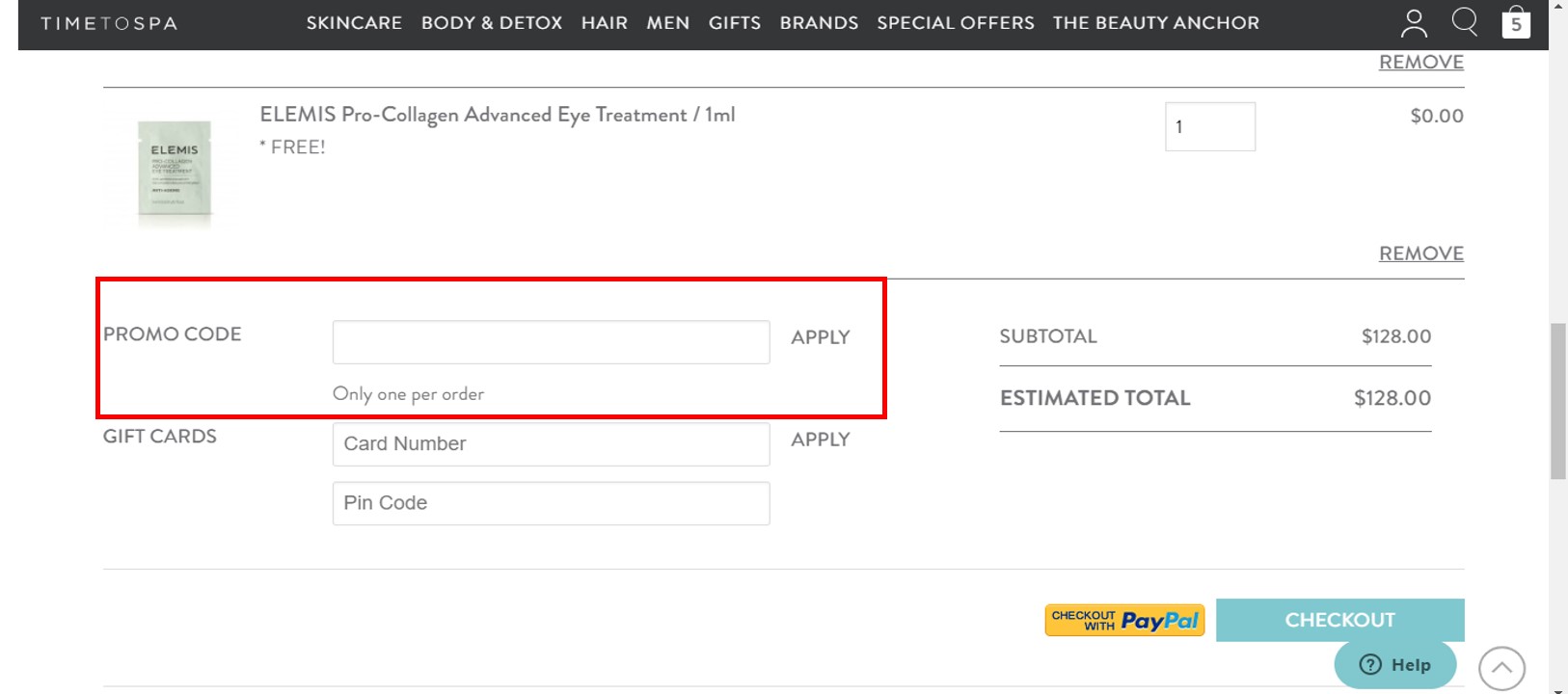This screenshot has width=1568, height=694.
Task: Open the search magnifier icon
Action: pyautogui.click(x=1465, y=22)
